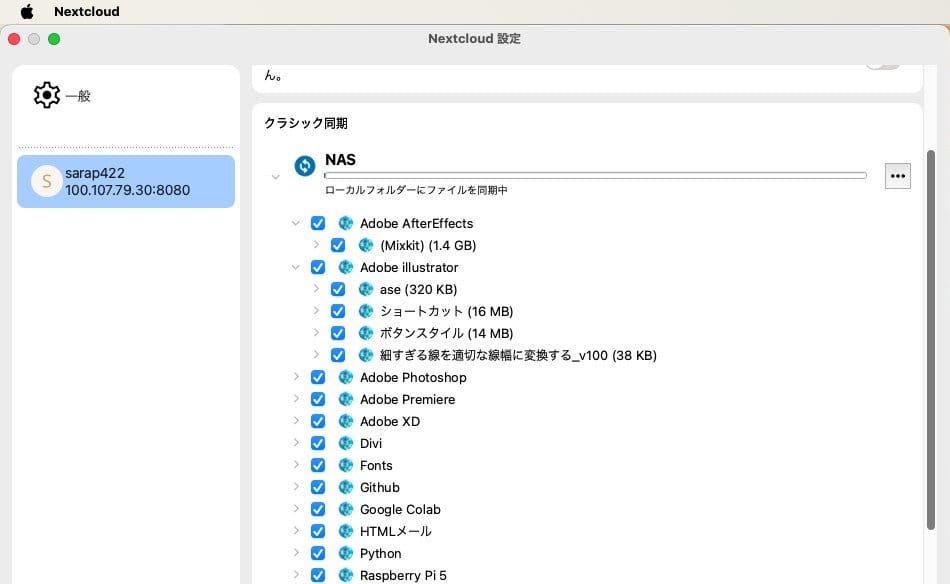
Task: Click the Github folder icon
Action: click(346, 487)
